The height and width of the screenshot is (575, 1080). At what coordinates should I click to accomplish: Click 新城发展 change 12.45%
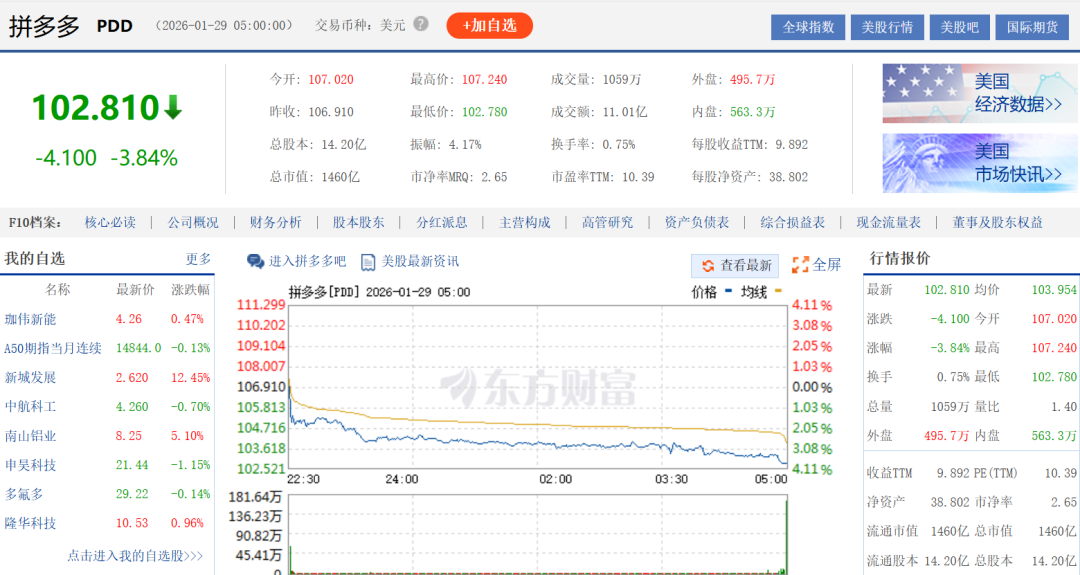click(x=191, y=377)
